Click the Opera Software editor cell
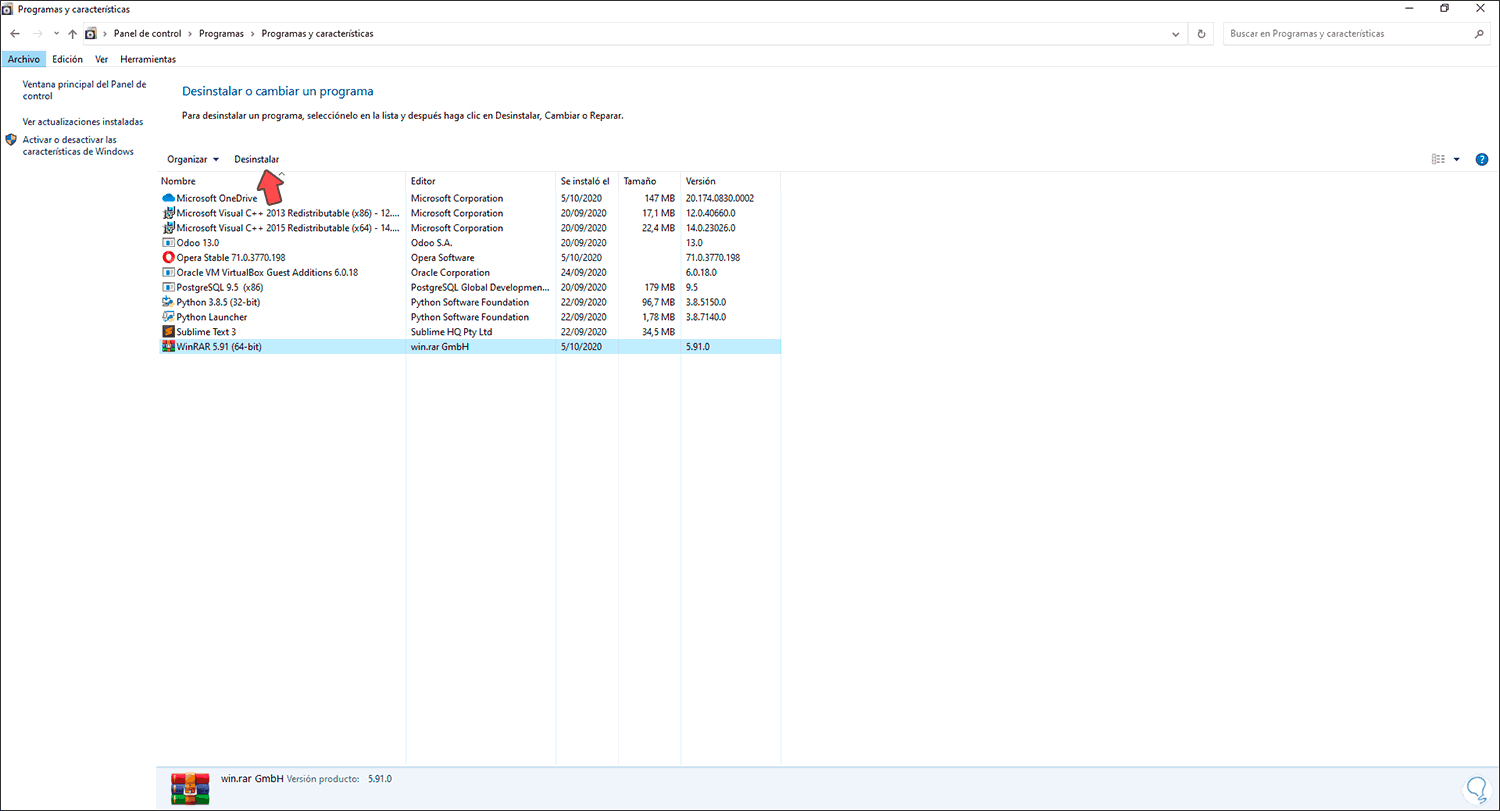 [x=443, y=258]
